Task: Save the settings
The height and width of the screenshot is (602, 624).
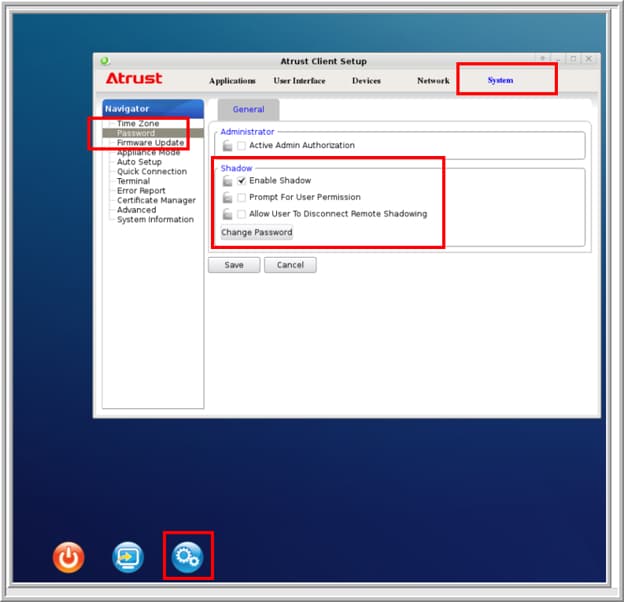Action: (234, 265)
